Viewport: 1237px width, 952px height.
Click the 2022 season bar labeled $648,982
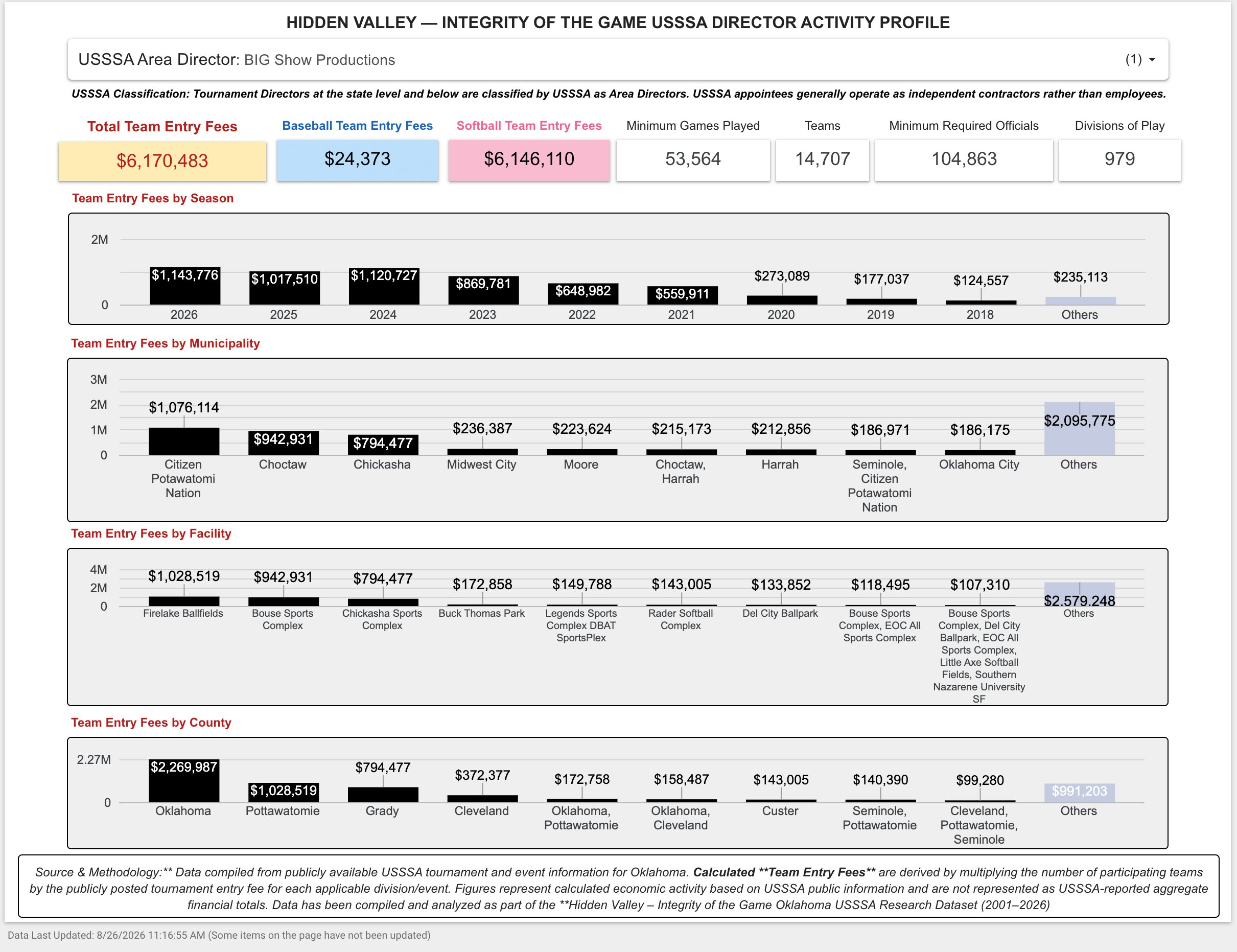pos(583,294)
